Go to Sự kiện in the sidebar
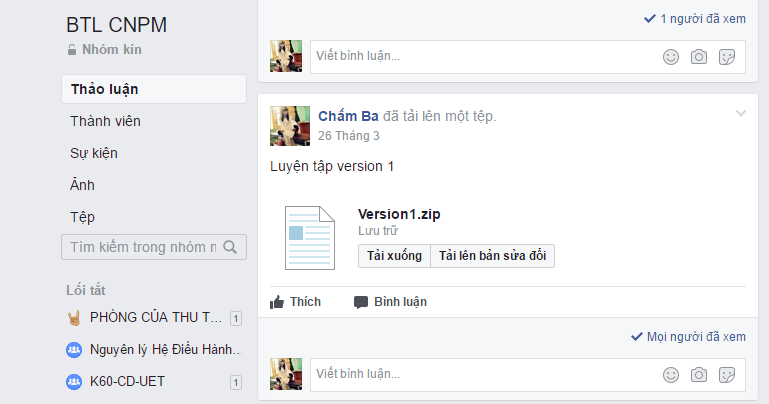Screen dimensions: 769x404 tap(95, 153)
